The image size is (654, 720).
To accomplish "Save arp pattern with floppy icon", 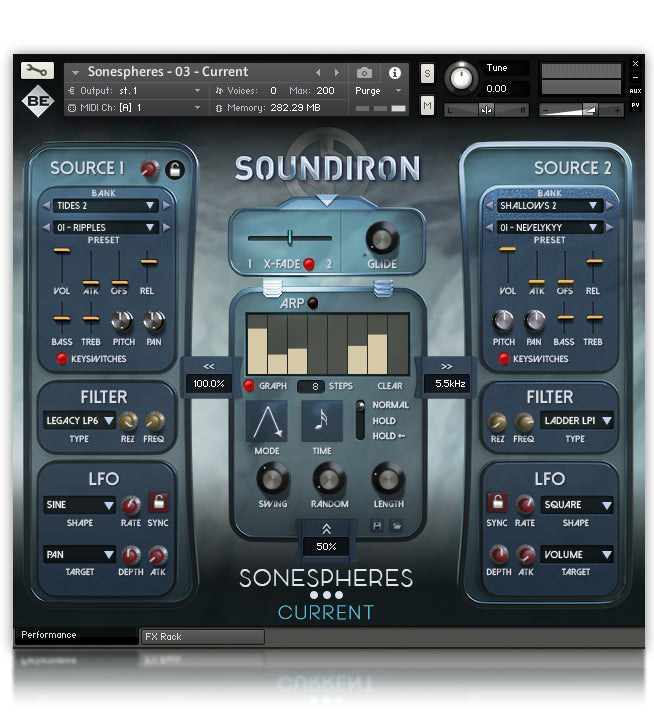I will click(377, 526).
